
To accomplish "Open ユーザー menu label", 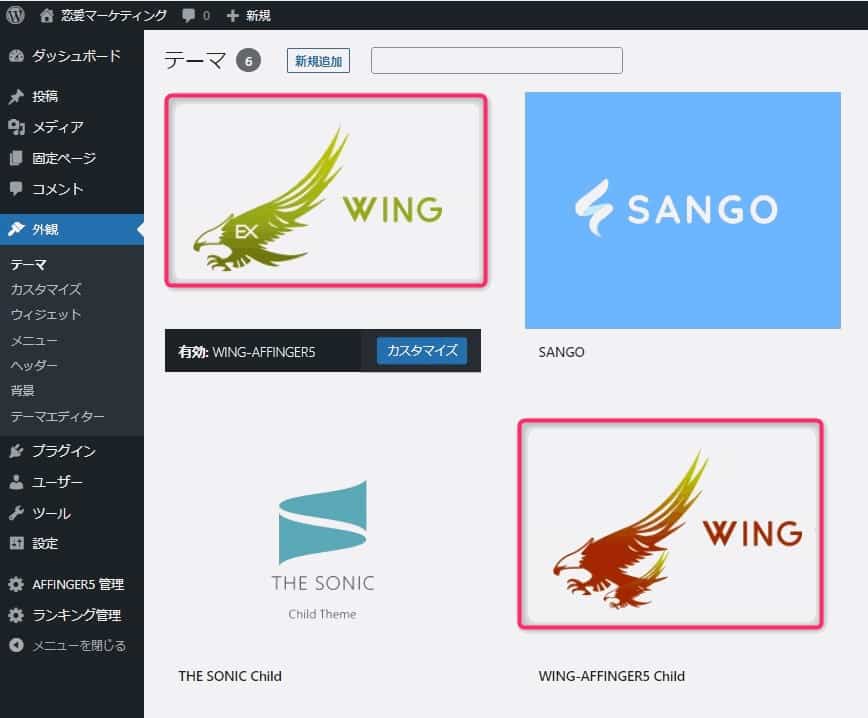I will (x=58, y=482).
